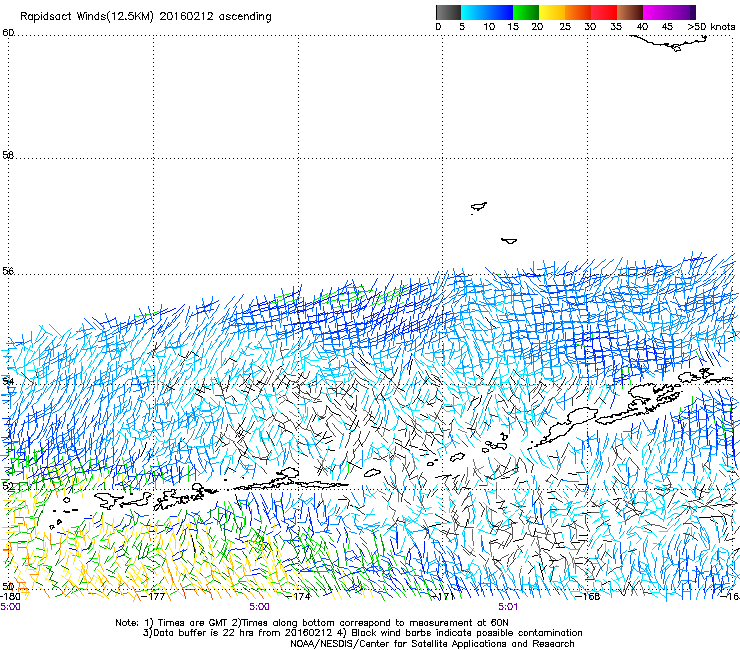Click the red 30-35 knots legend segment
This screenshot has width=740, height=650.
pos(604,12)
